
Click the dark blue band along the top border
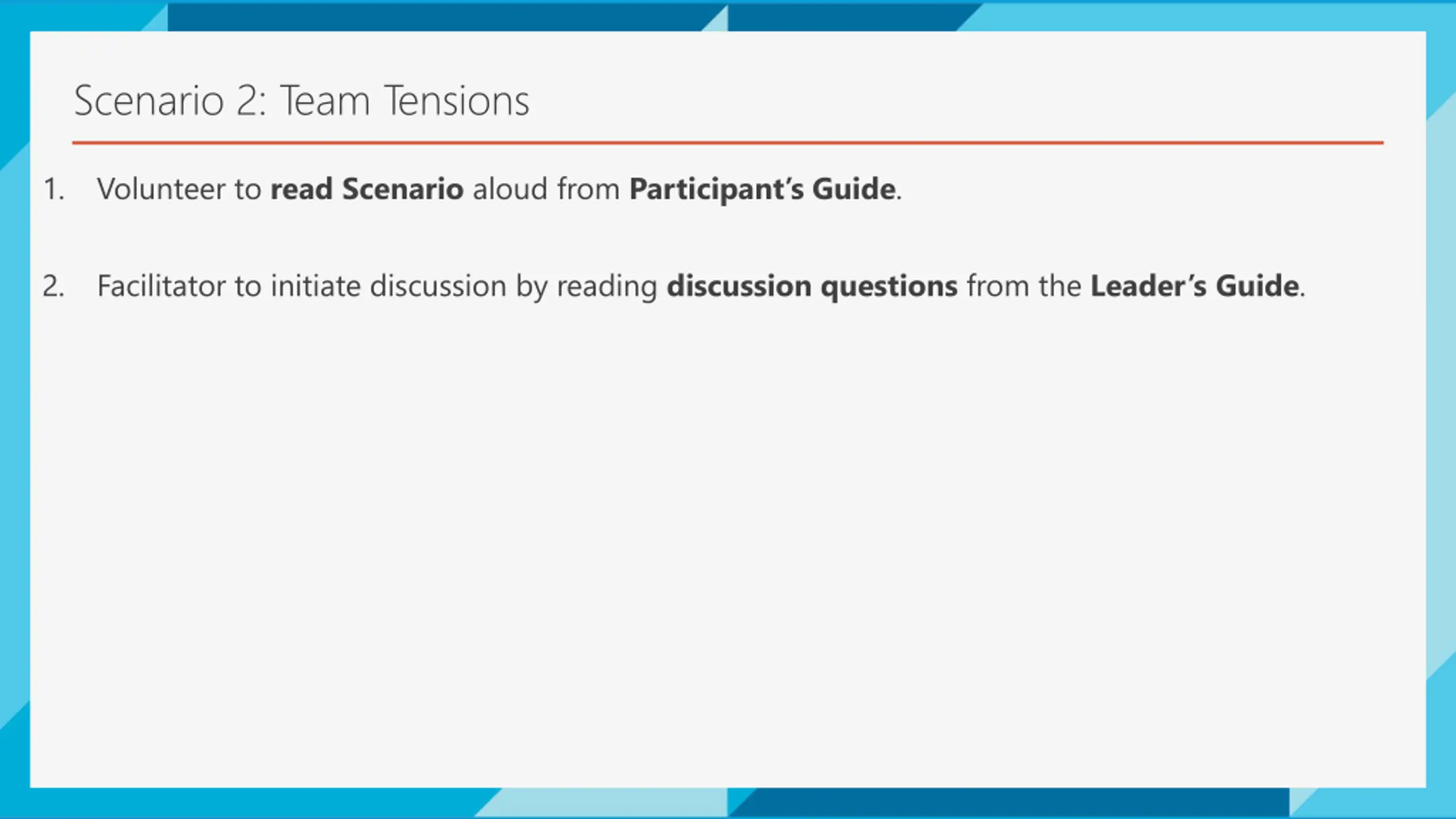click(435, 17)
